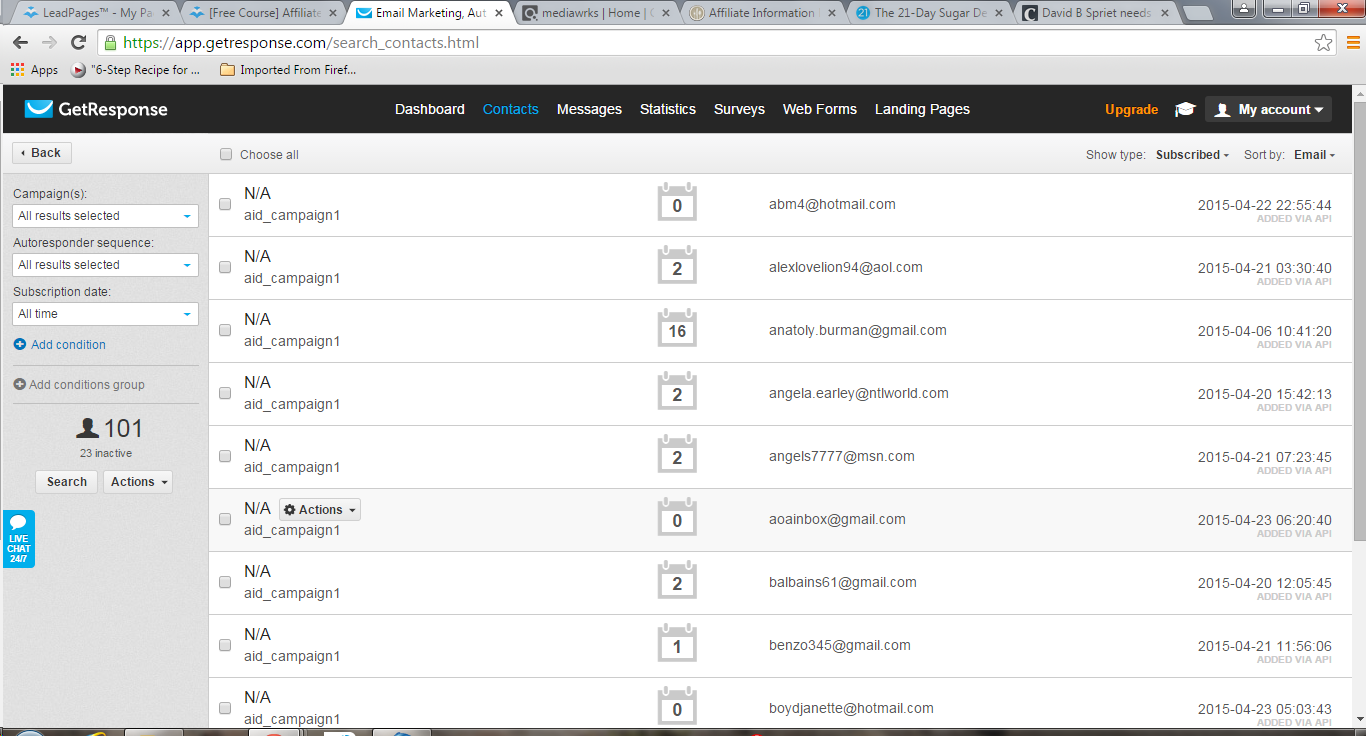Open the Campaign(s) dropdown
The image size is (1366, 736).
(x=105, y=216)
